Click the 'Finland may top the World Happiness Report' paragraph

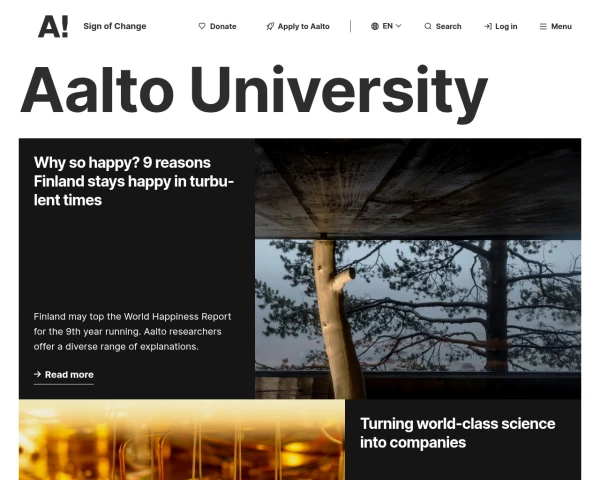pyautogui.click(x=132, y=331)
